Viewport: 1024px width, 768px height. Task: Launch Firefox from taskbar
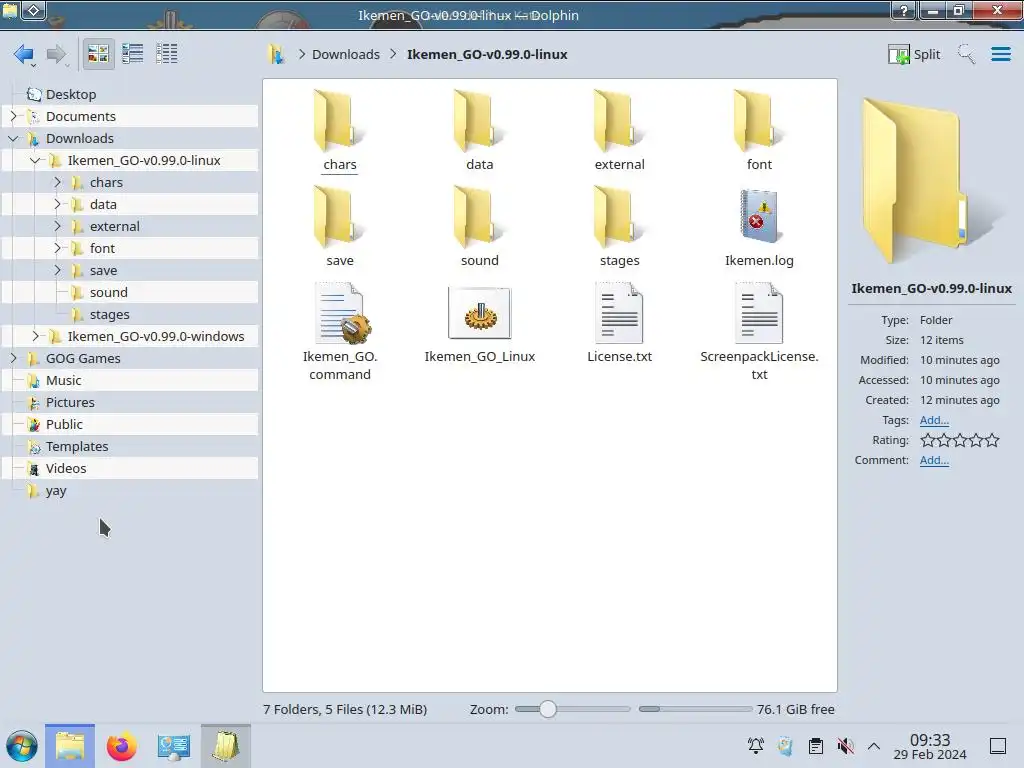point(121,746)
